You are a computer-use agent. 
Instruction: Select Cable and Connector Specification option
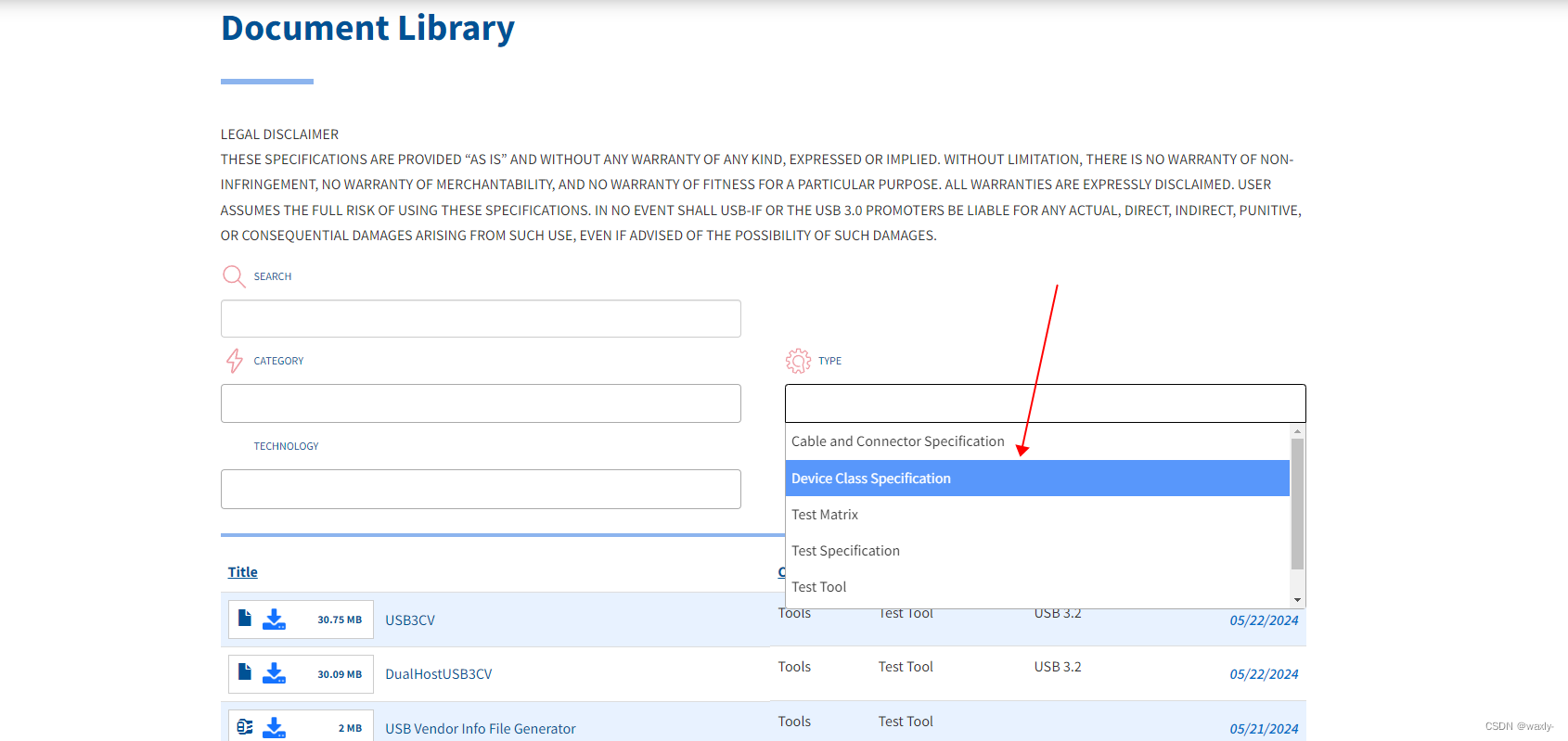pos(1037,441)
